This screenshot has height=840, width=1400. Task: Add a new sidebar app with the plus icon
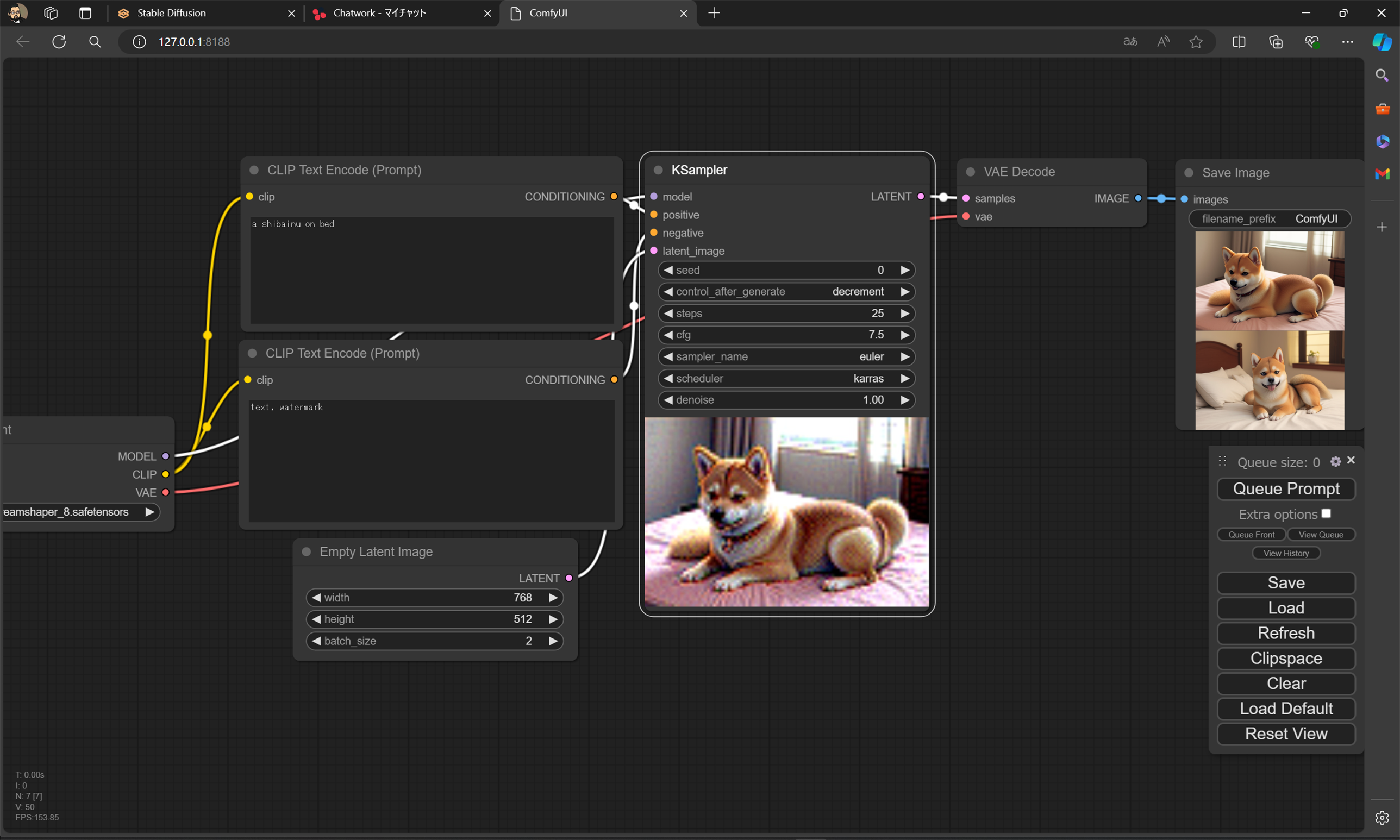pos(1383,227)
